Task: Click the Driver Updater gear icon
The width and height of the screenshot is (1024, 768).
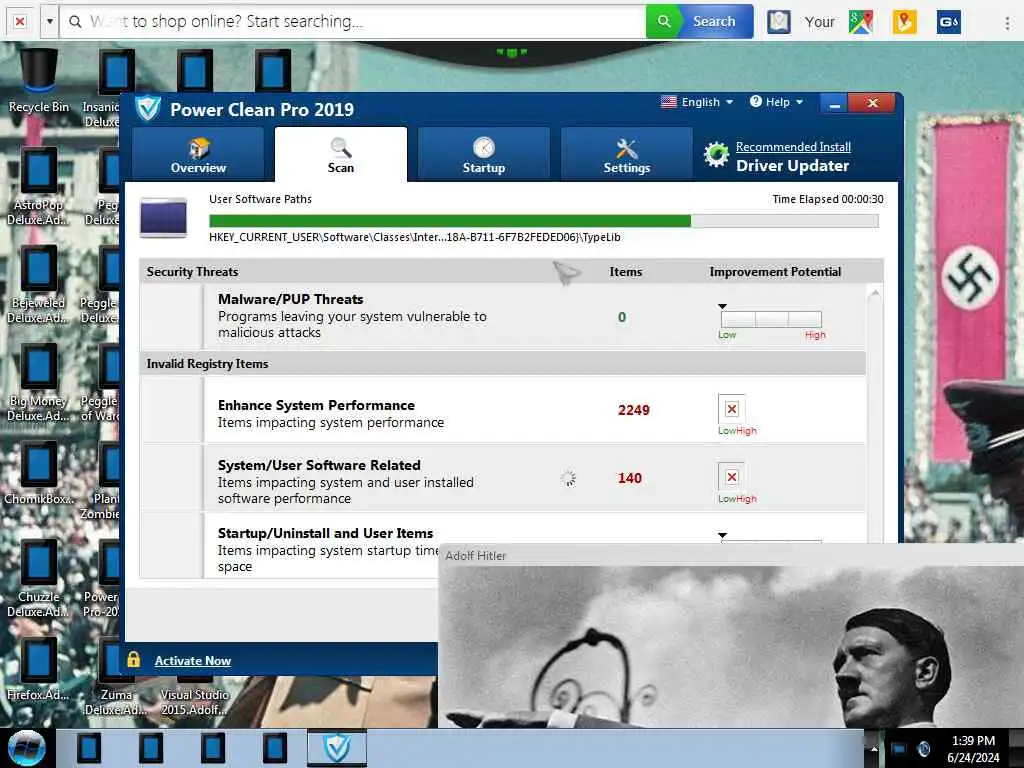Action: [716, 155]
